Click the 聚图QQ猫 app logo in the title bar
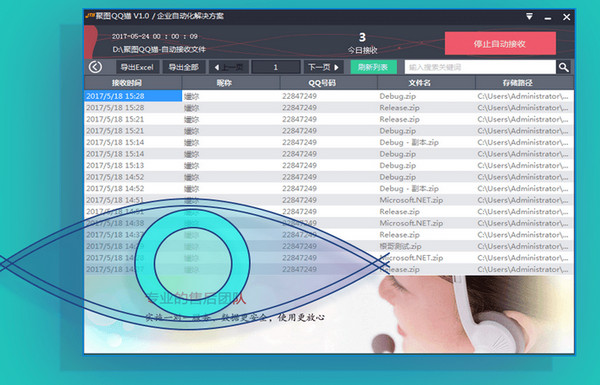 coord(90,16)
